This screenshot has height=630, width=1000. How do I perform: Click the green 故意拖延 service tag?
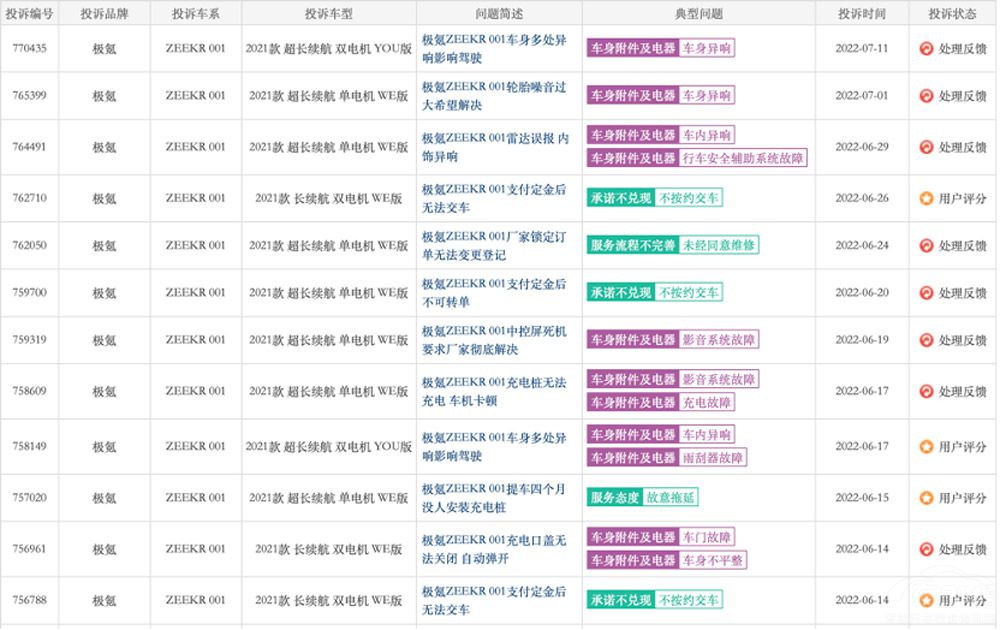coord(670,498)
